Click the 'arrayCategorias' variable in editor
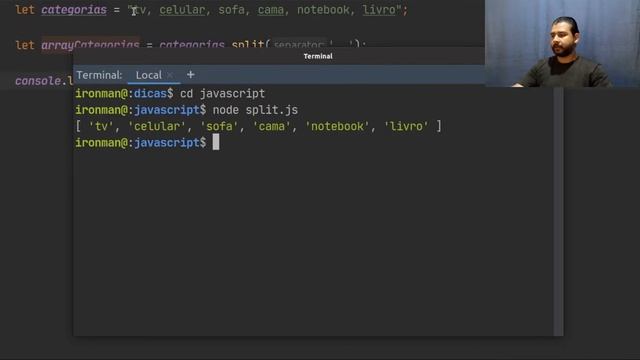640x360 pixels. pos(90,44)
